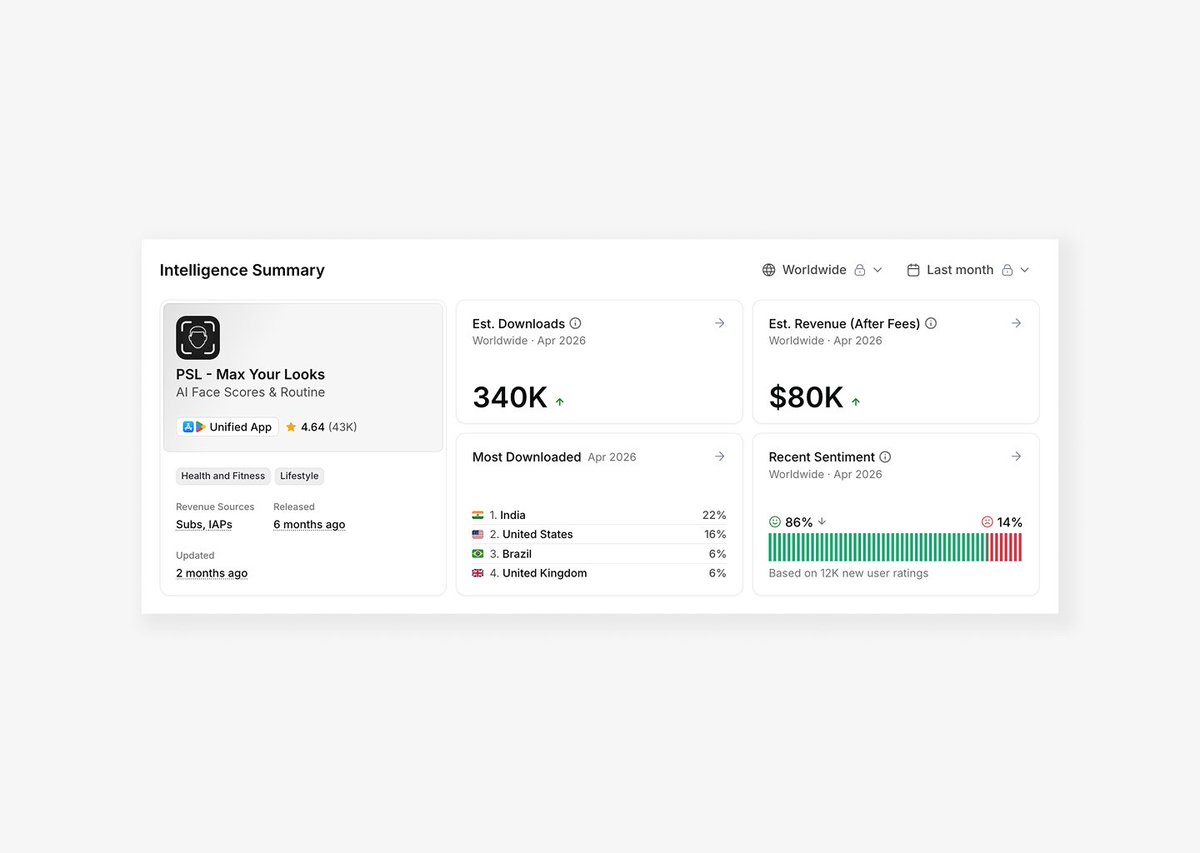
Task: Click the PSL app face-scan icon
Action: pos(198,338)
